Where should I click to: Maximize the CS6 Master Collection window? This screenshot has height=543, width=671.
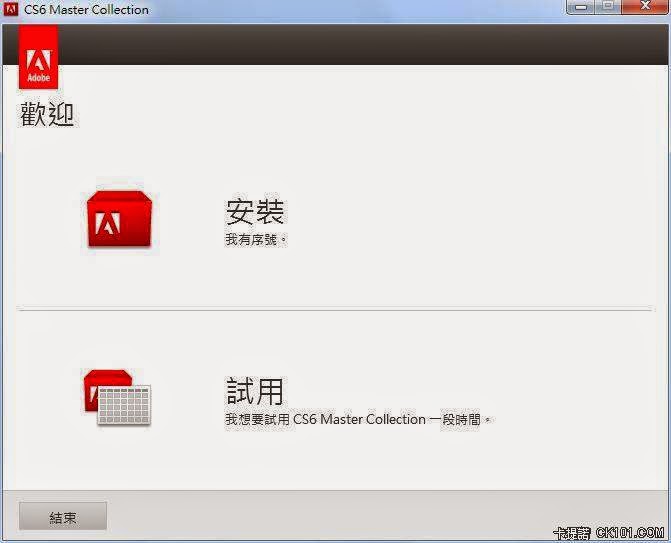[x=608, y=7]
